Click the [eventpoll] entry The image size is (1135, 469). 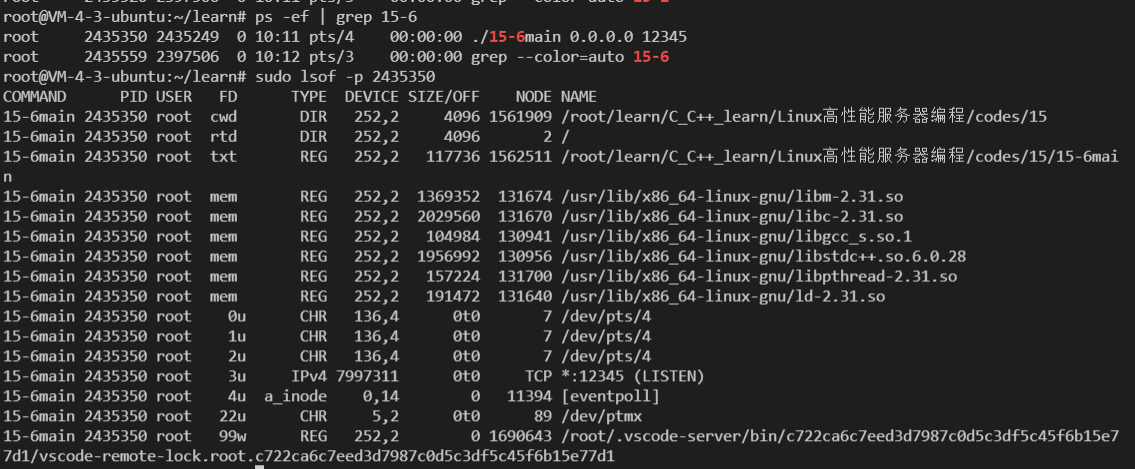(609, 397)
